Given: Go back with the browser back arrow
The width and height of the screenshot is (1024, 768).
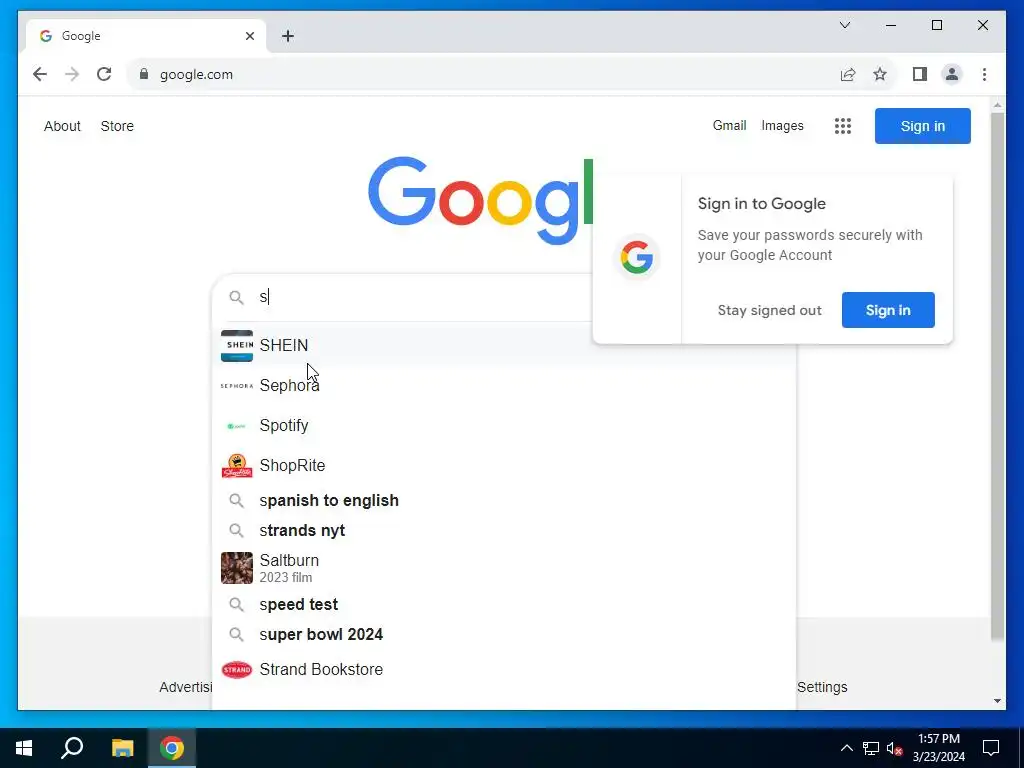Looking at the screenshot, I should click(40, 74).
